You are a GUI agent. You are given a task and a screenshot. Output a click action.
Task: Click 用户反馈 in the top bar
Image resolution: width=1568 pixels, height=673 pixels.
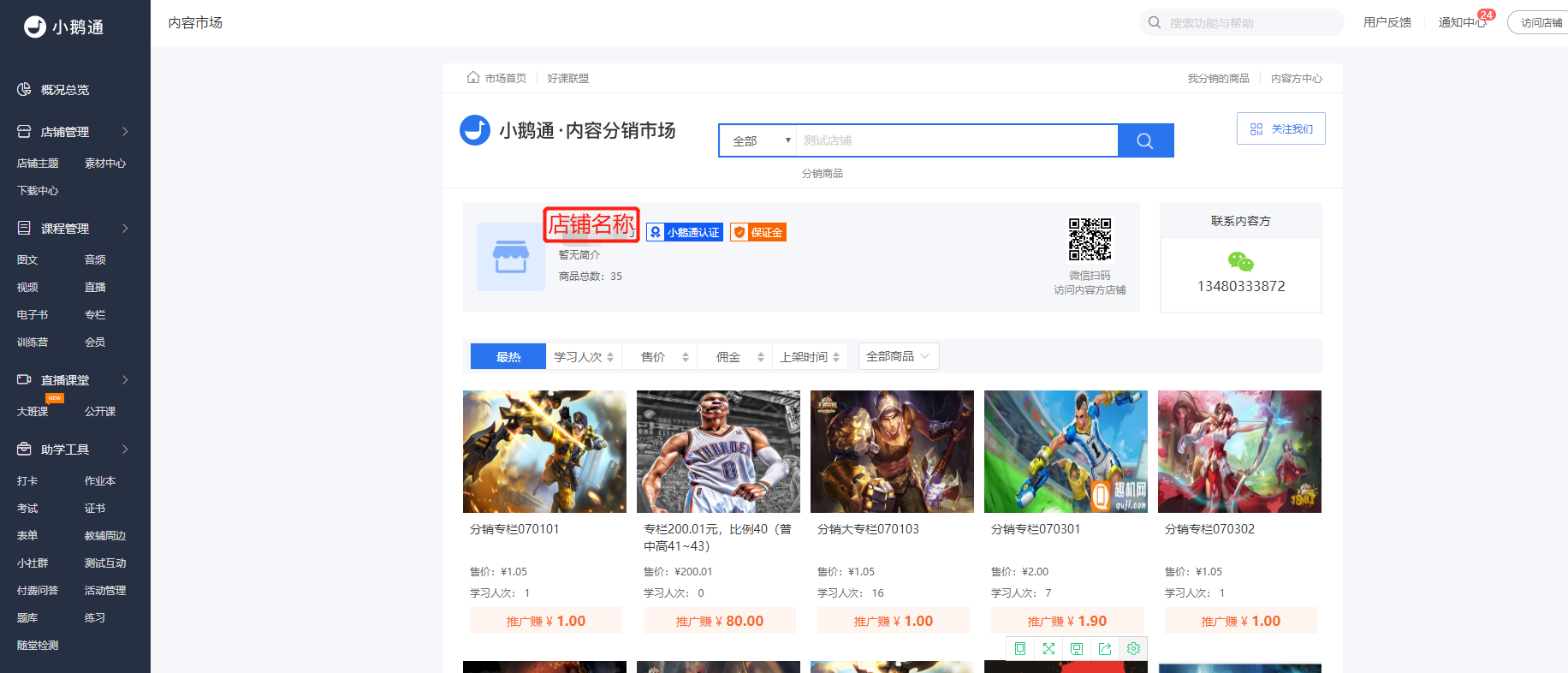[1387, 22]
